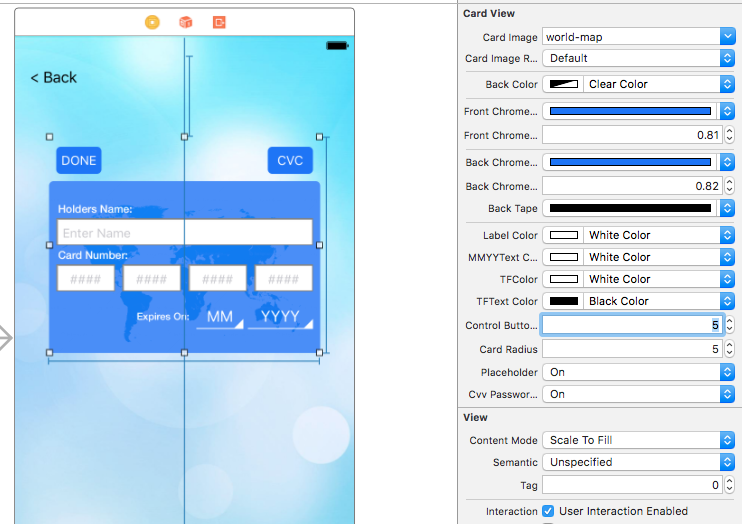Screen dimensions: 742x524
Task: Click the Holders Name: label
Action: tap(95, 209)
